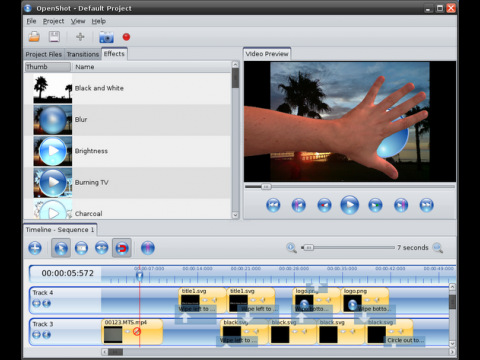The image size is (480, 360).
Task: Click the red record button in the toolbar
Action: click(126, 37)
